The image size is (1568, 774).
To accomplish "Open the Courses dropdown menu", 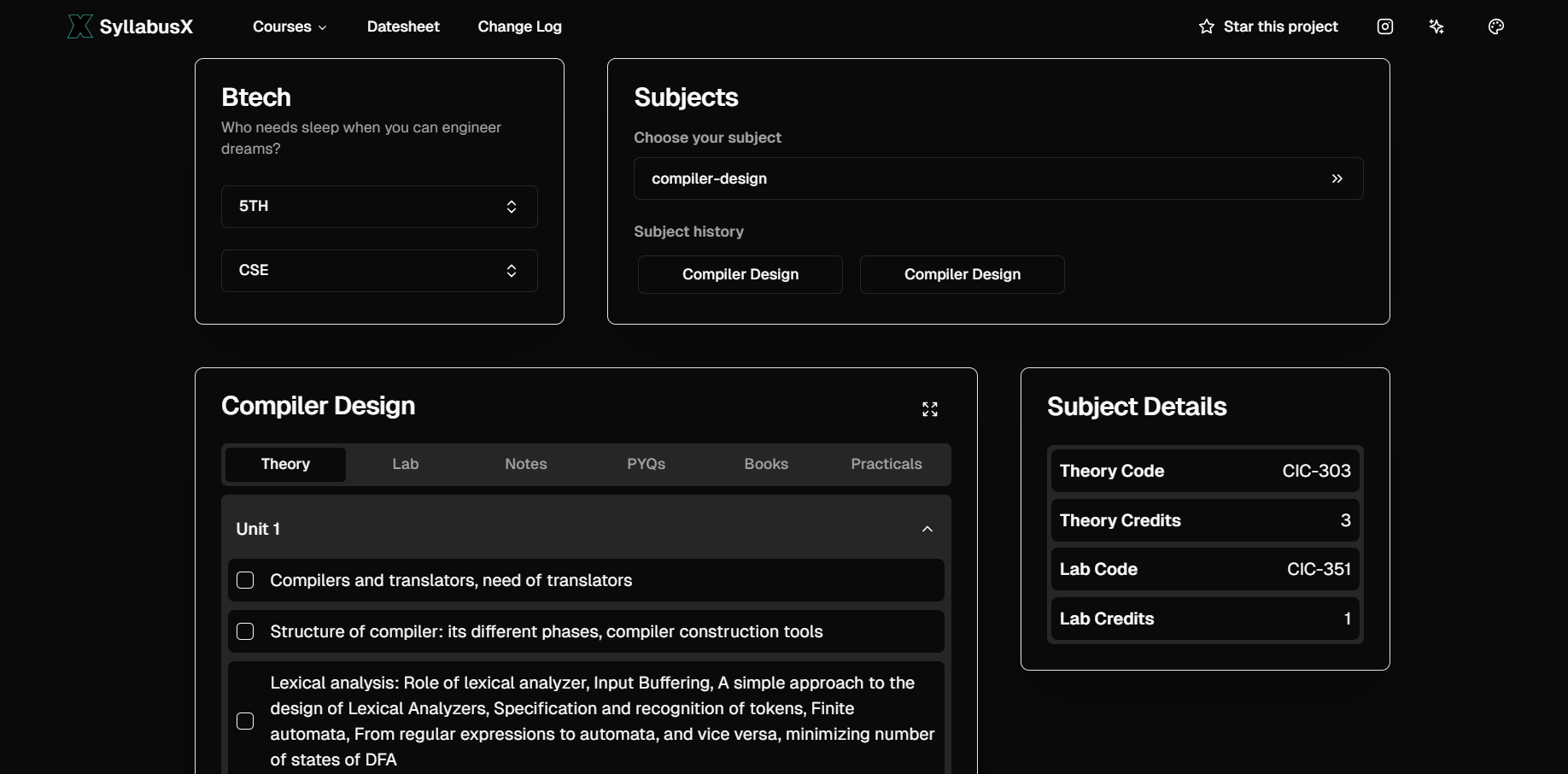I will pyautogui.click(x=290, y=26).
